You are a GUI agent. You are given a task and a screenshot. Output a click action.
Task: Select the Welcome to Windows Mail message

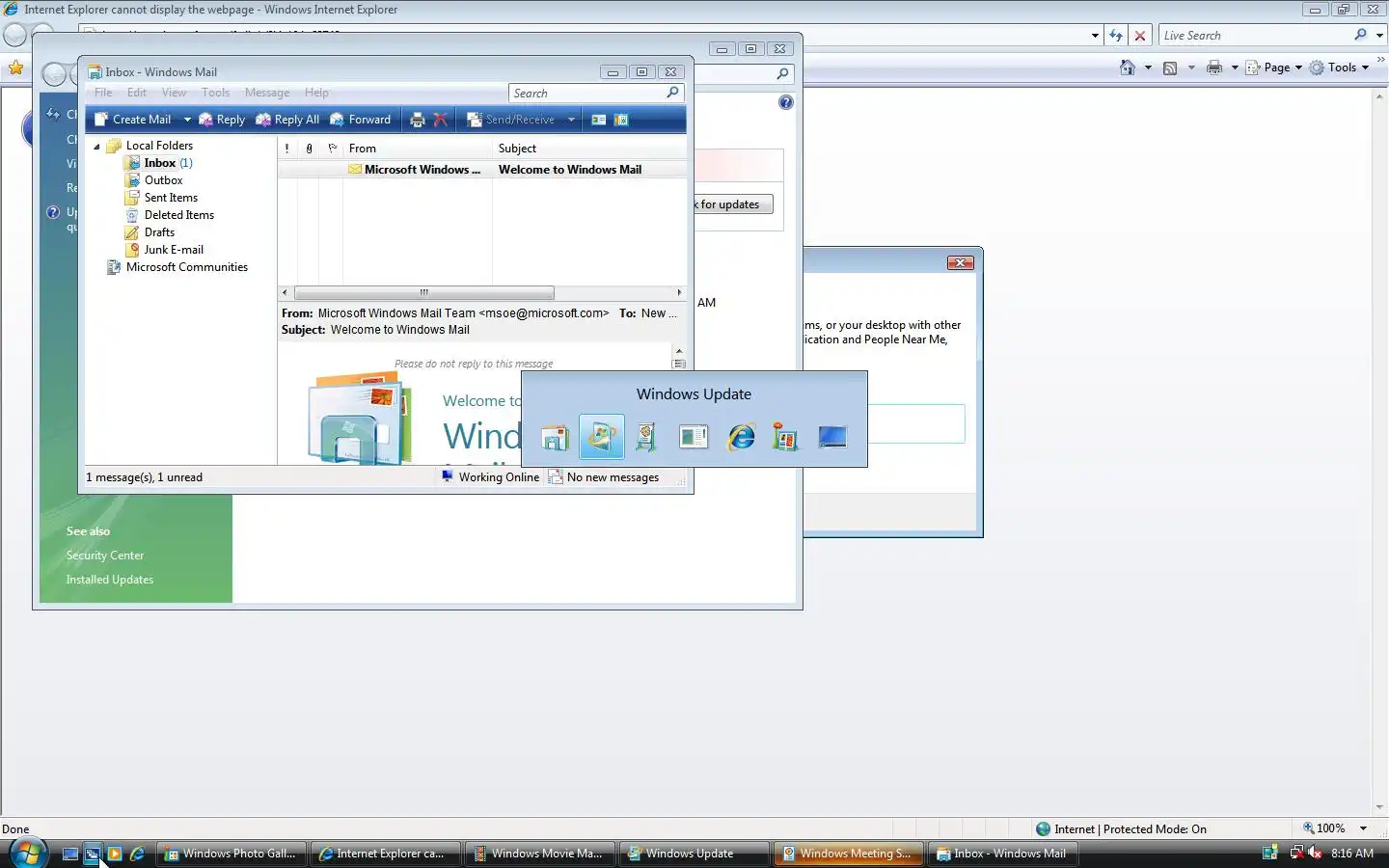(482, 170)
